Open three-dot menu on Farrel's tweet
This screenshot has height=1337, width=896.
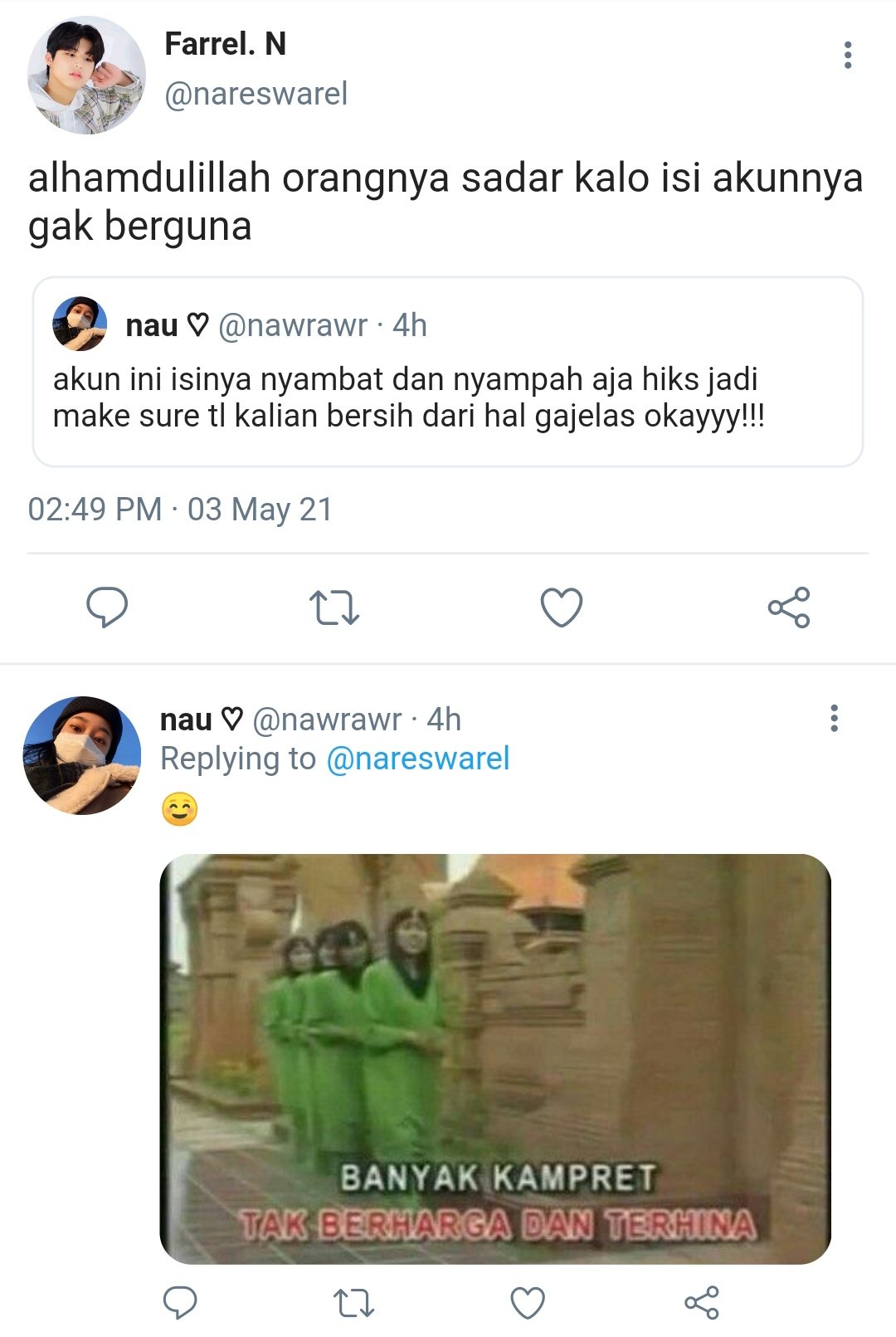[847, 55]
